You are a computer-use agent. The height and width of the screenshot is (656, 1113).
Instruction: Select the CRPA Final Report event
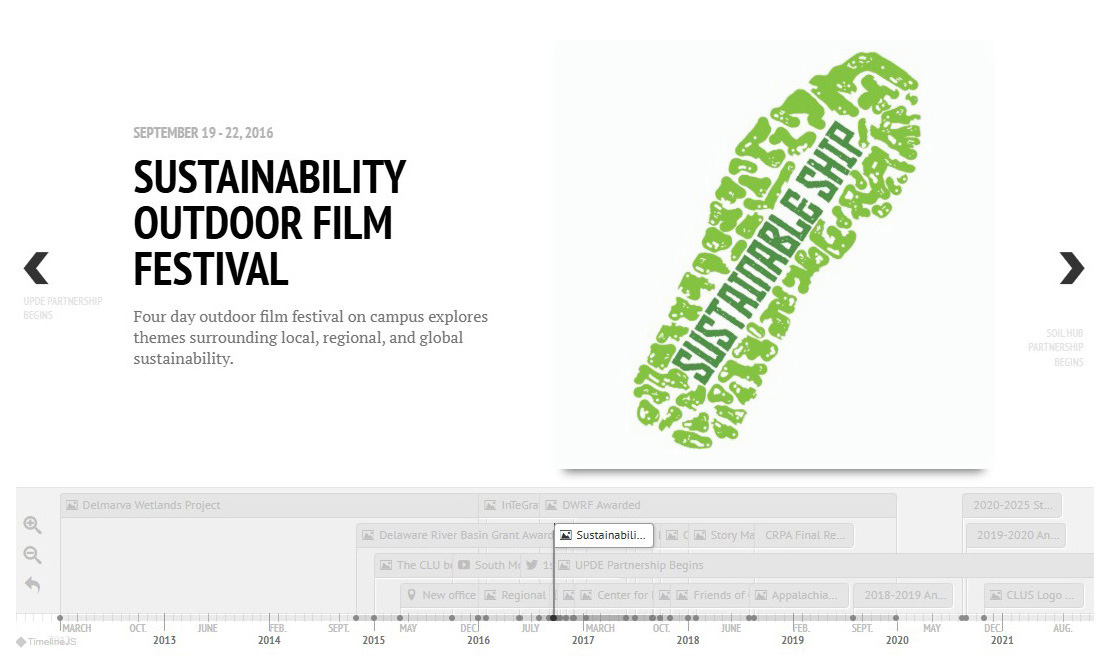pos(805,535)
